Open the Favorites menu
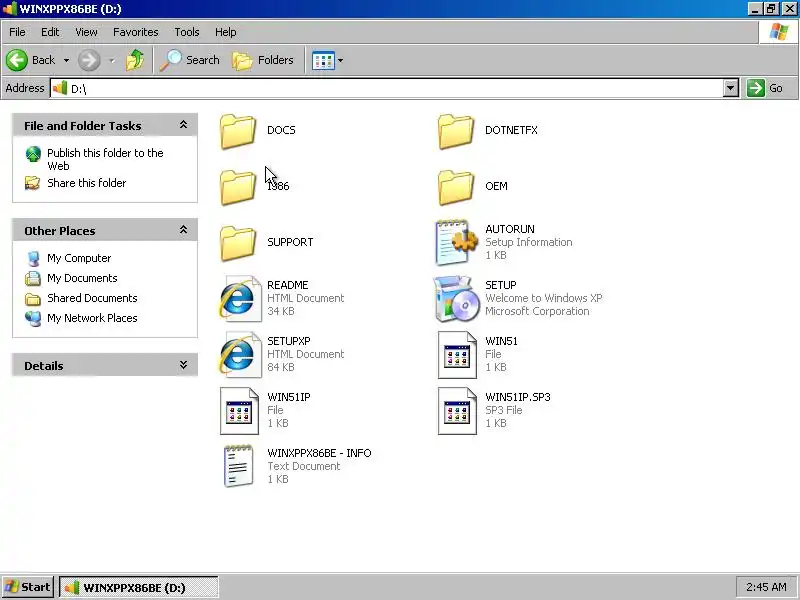The height and width of the screenshot is (600, 800). (x=136, y=32)
